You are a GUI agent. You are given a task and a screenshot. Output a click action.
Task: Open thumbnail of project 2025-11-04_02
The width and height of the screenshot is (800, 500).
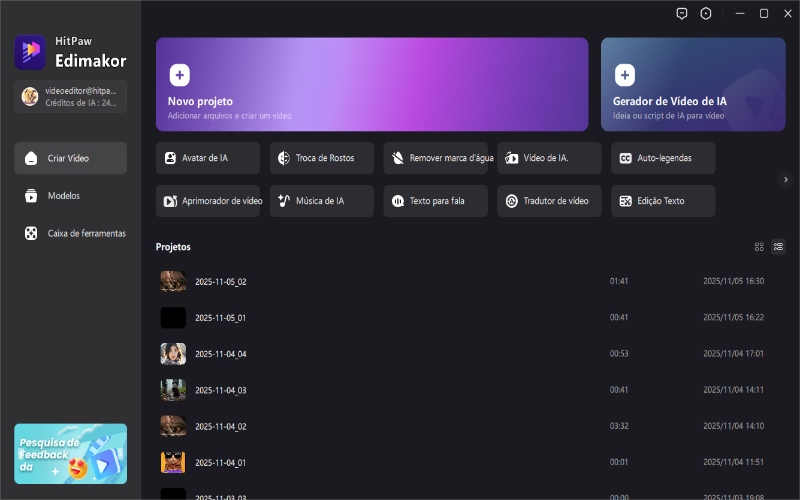[x=173, y=426]
